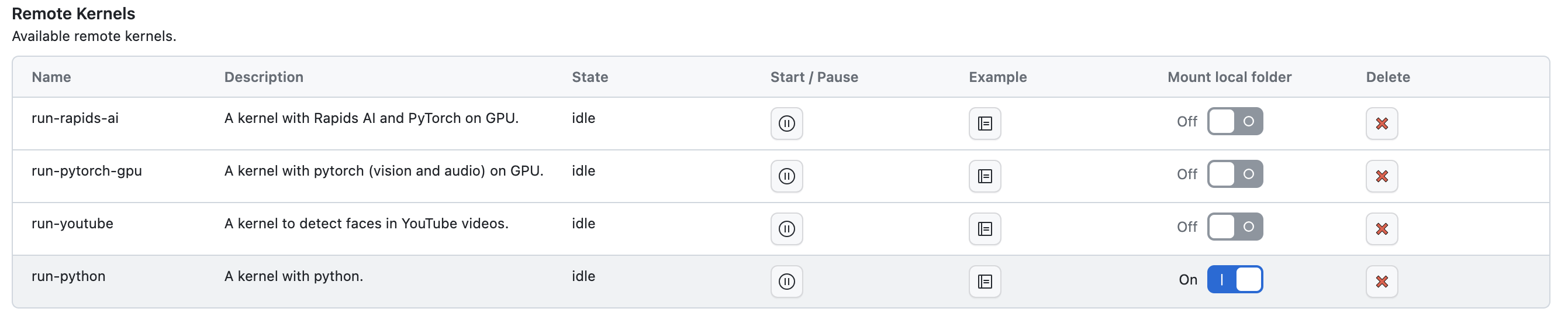Viewport: 1568px width, 329px height.
Task: Disable local folder mount for run-python
Action: click(x=1234, y=280)
